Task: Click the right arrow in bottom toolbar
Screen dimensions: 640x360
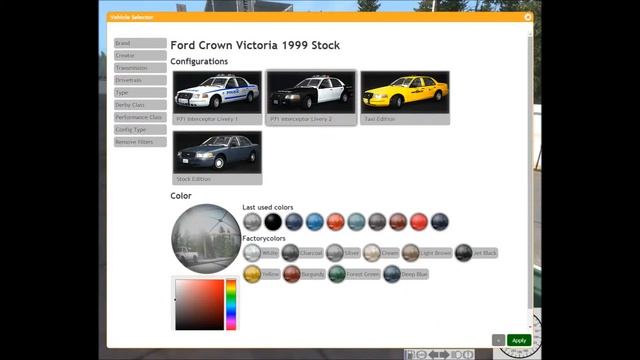Action: (x=444, y=355)
